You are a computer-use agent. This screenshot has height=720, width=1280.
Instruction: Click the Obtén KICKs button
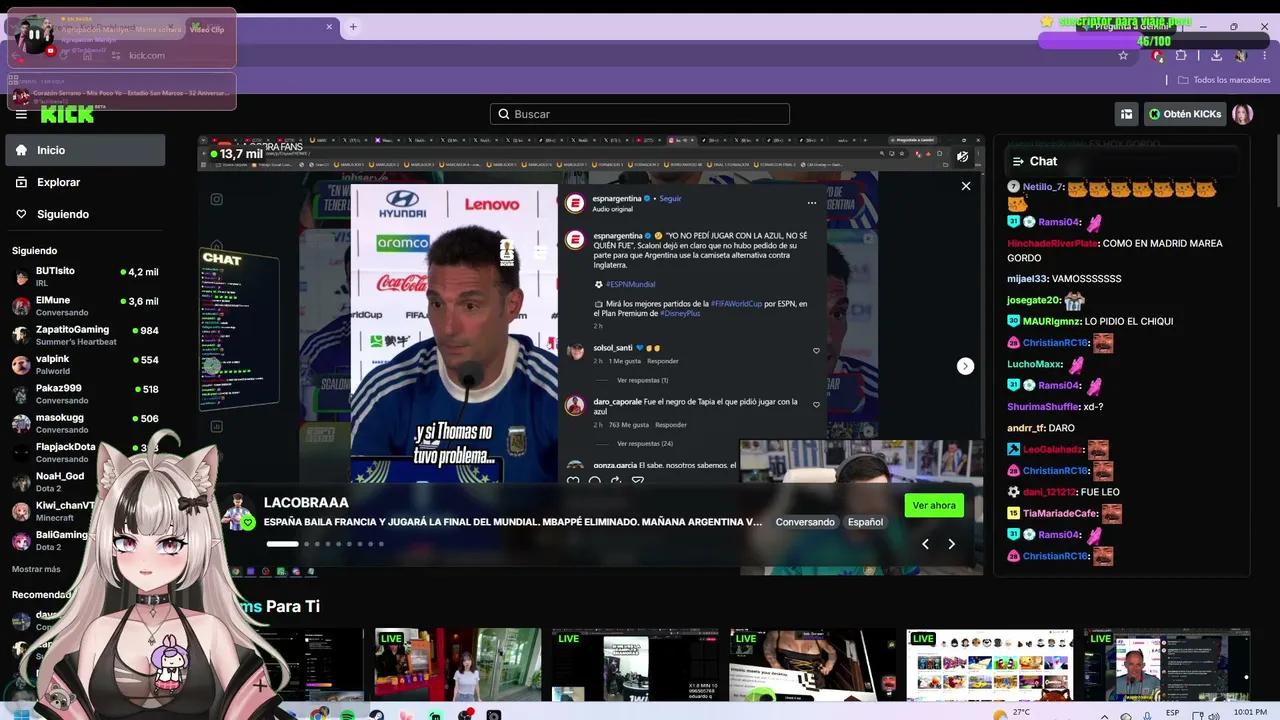click(1184, 114)
